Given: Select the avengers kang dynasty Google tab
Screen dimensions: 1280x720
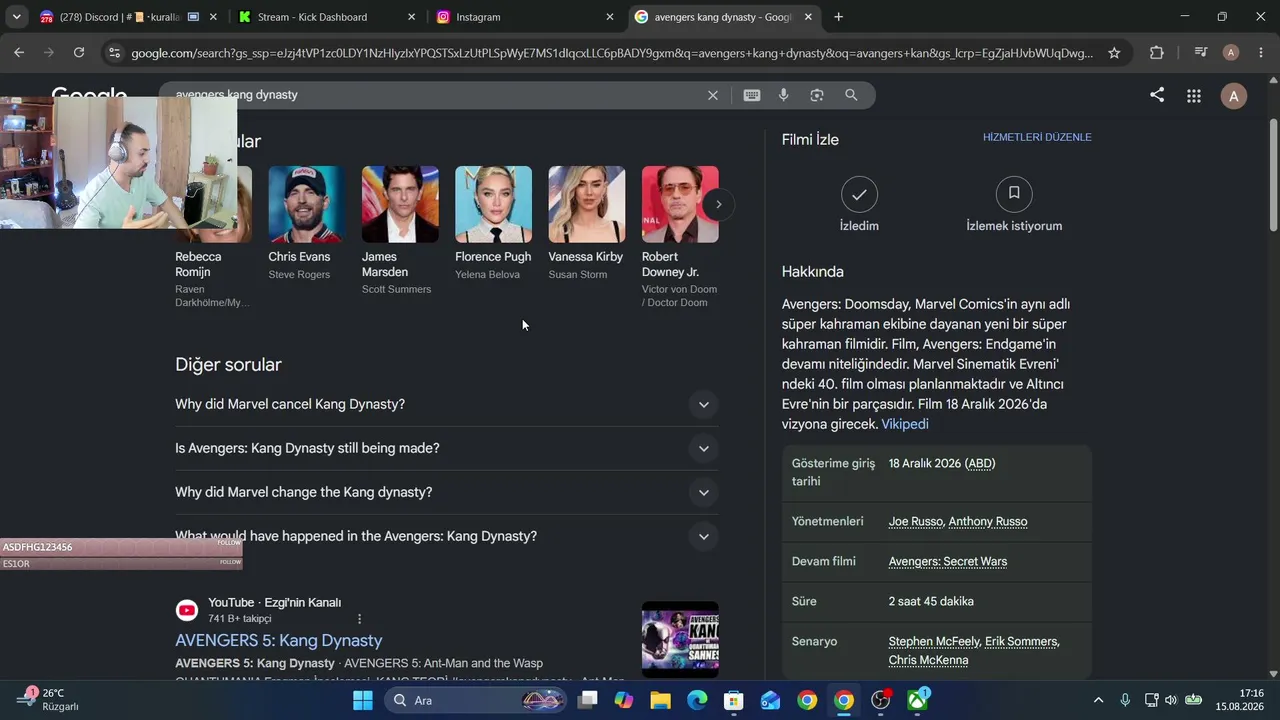Looking at the screenshot, I should (x=724, y=17).
